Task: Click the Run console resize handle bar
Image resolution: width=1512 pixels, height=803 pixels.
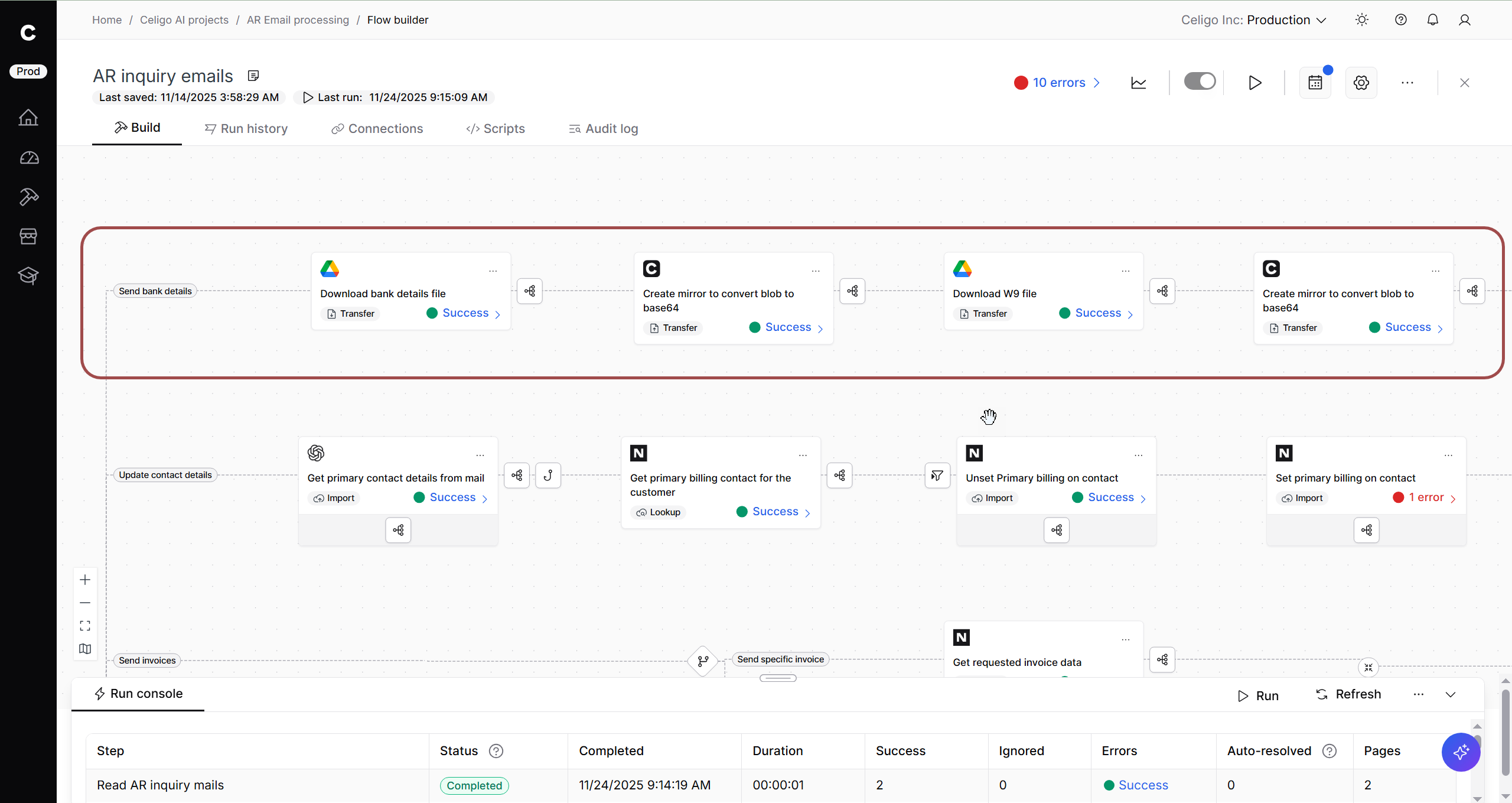Action: pos(778,678)
